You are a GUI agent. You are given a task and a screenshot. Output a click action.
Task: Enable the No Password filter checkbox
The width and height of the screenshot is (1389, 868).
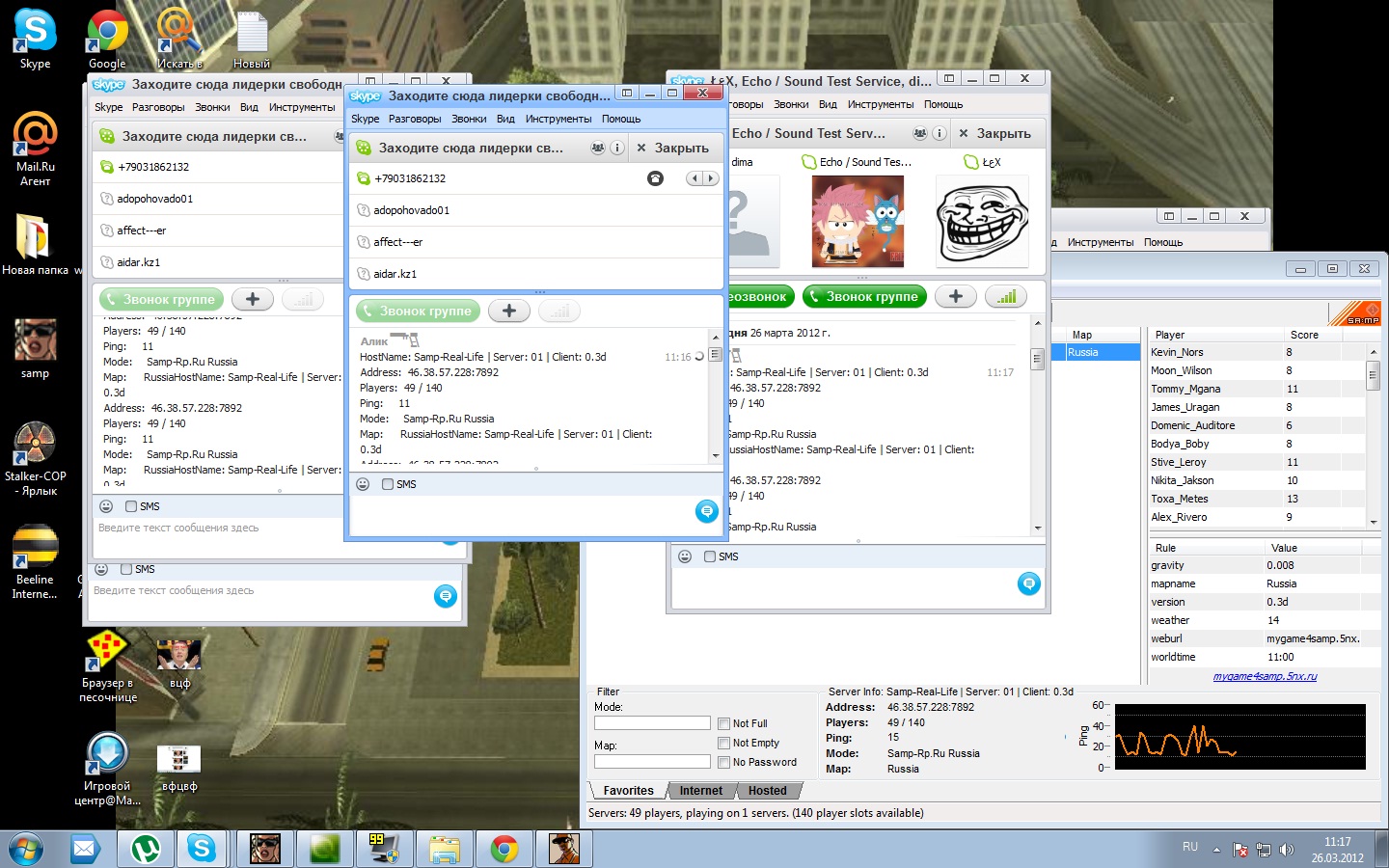coord(723,762)
